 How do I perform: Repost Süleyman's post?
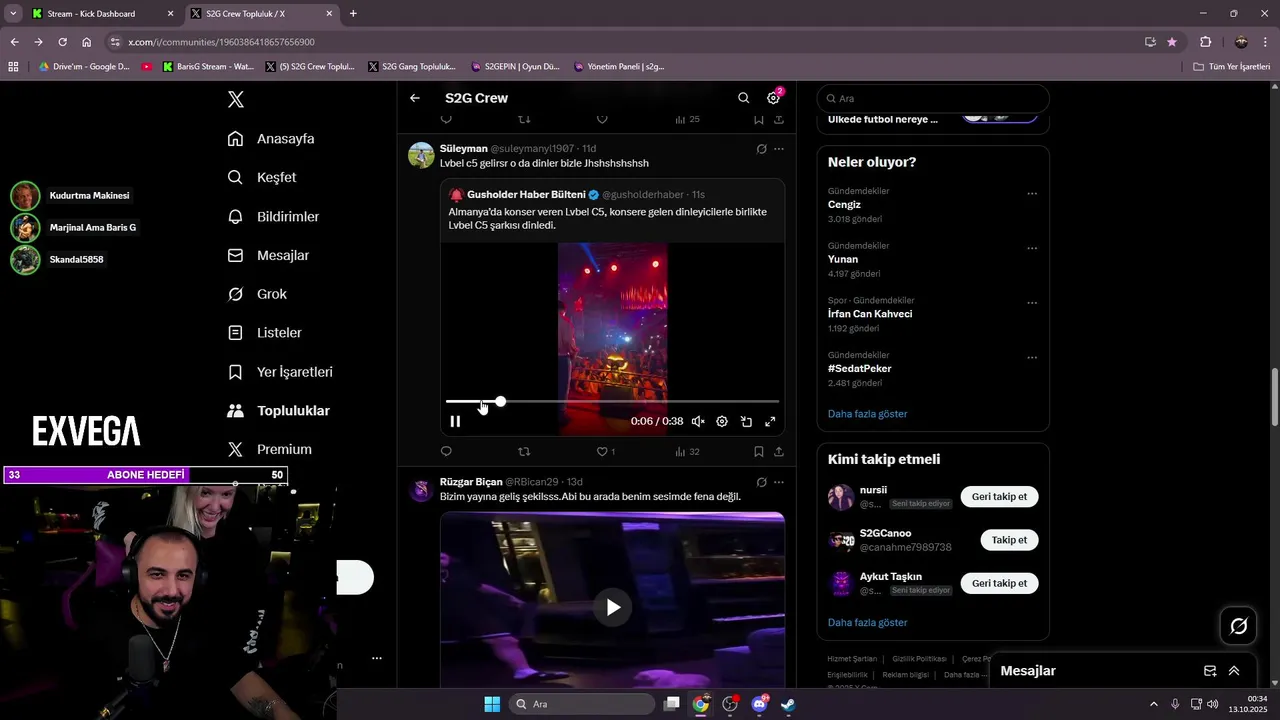click(524, 452)
